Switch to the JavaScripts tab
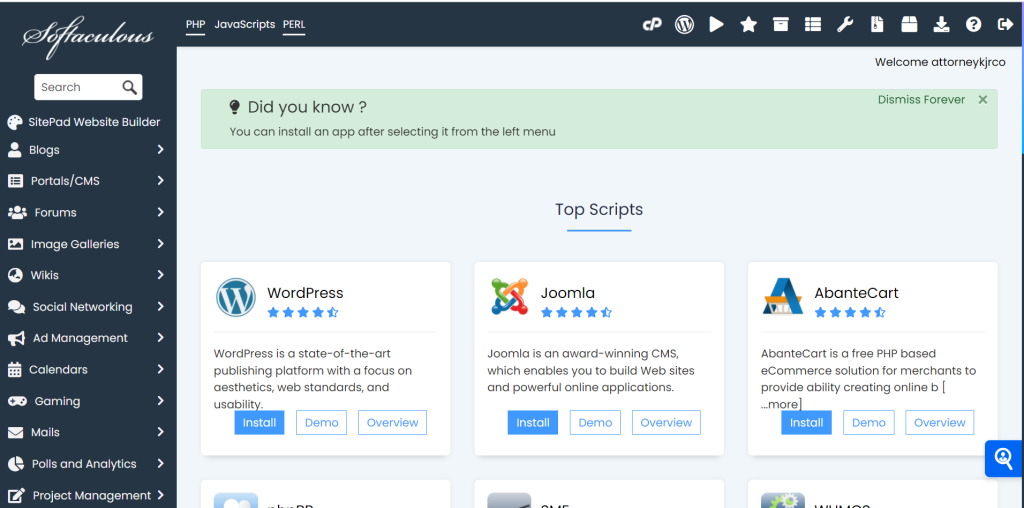This screenshot has width=1024, height=508. tap(244, 24)
